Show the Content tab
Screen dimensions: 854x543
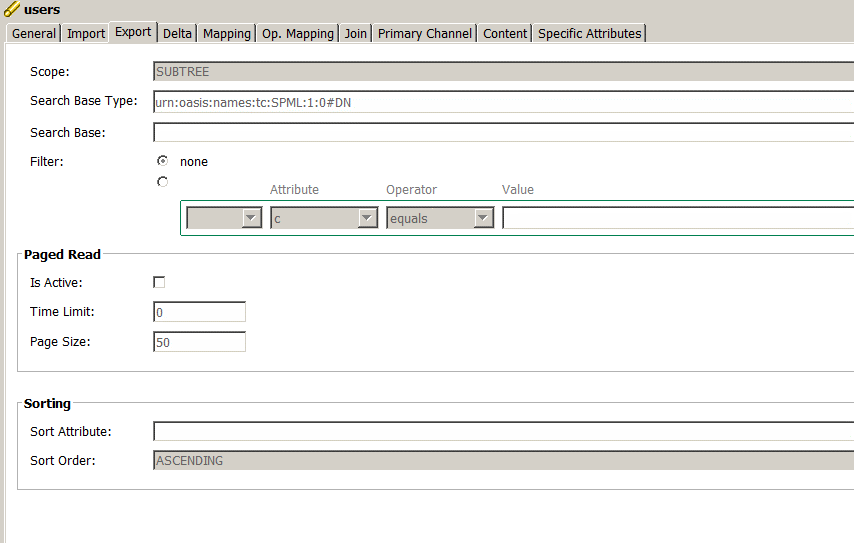point(505,33)
